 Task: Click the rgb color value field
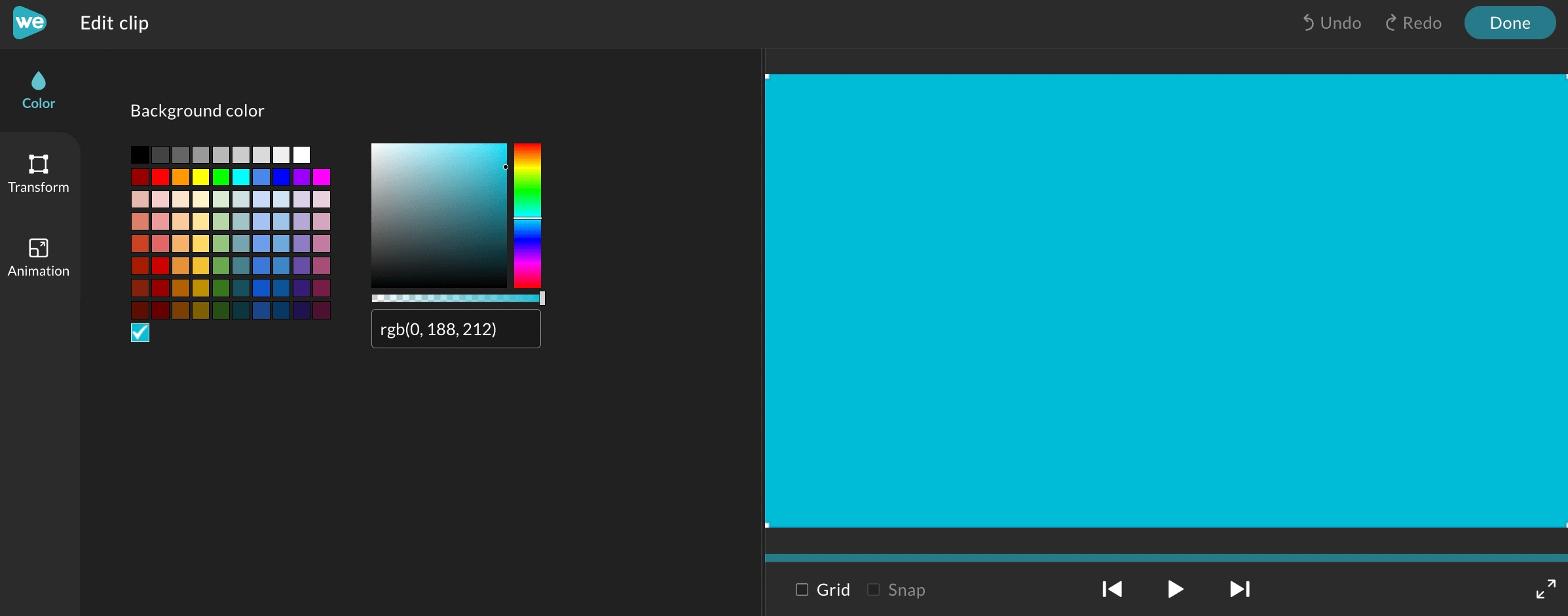(456, 329)
